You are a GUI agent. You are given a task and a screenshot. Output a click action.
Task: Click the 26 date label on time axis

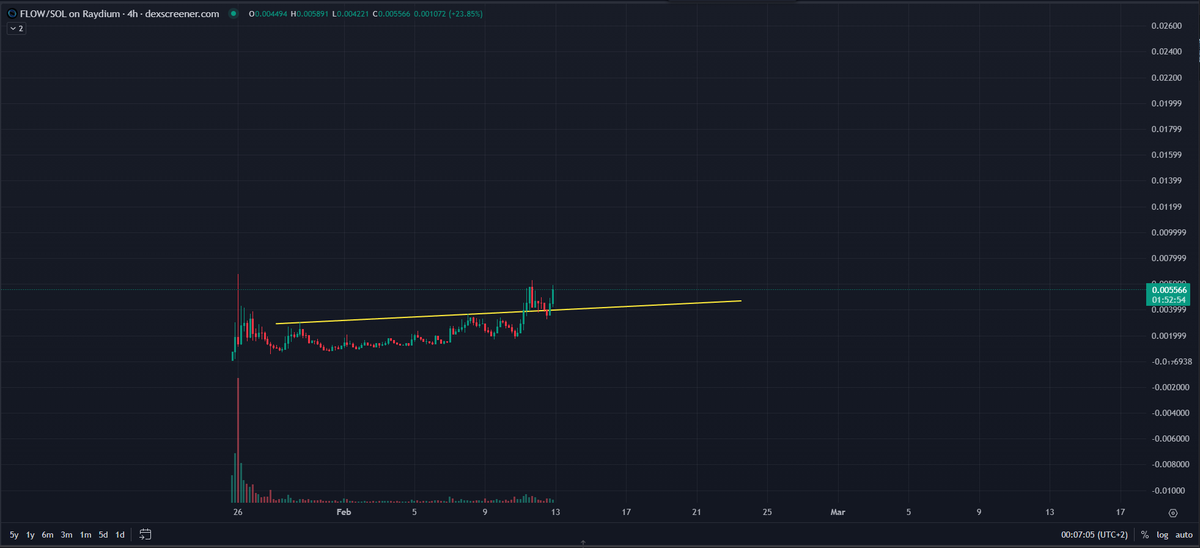(x=238, y=511)
